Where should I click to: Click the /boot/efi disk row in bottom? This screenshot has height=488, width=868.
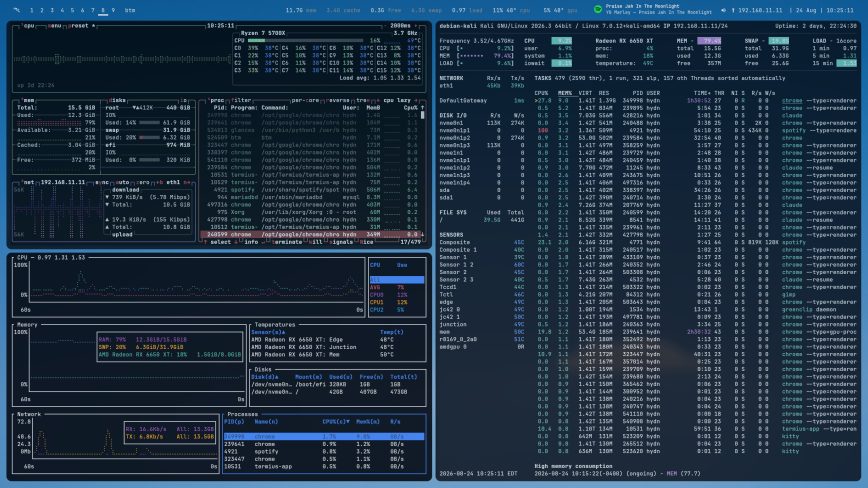337,384
